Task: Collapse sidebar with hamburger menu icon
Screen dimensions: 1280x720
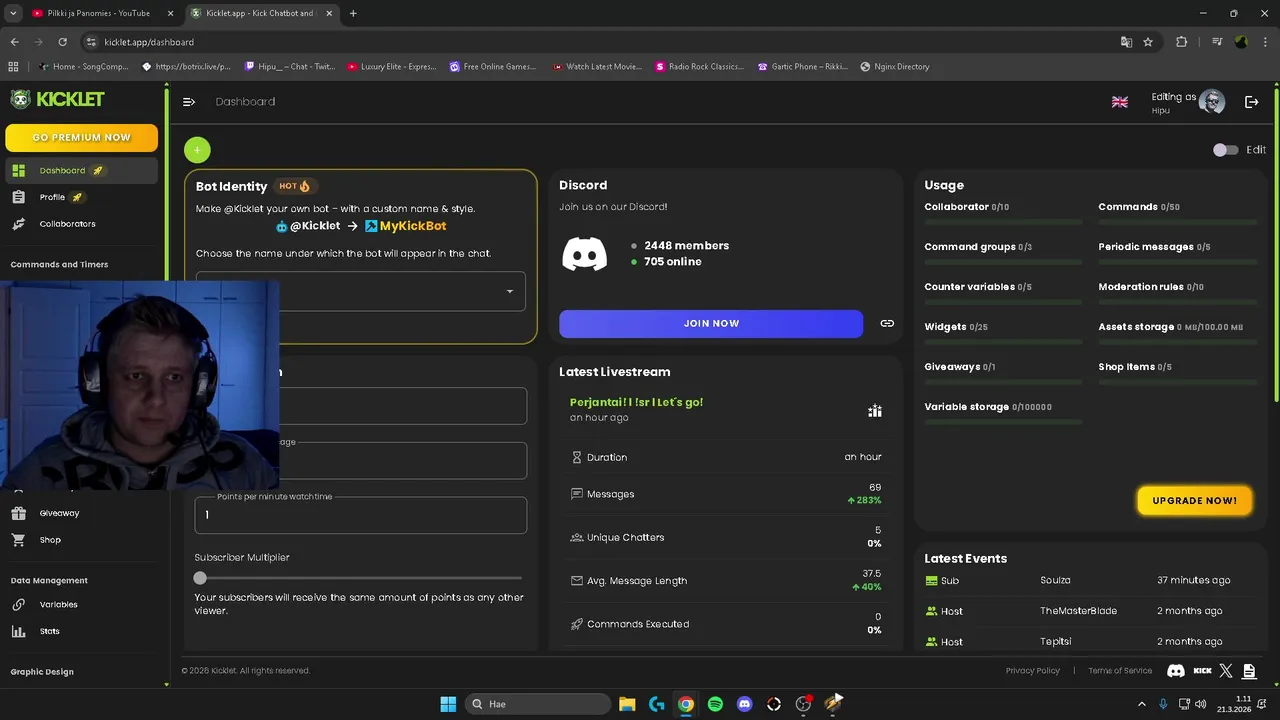Action: coord(189,101)
